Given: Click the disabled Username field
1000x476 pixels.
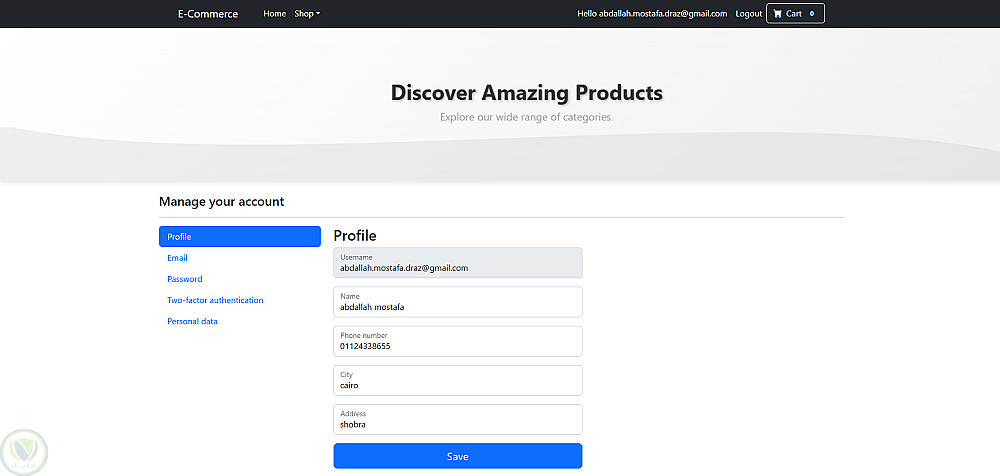Looking at the screenshot, I should tap(457, 263).
